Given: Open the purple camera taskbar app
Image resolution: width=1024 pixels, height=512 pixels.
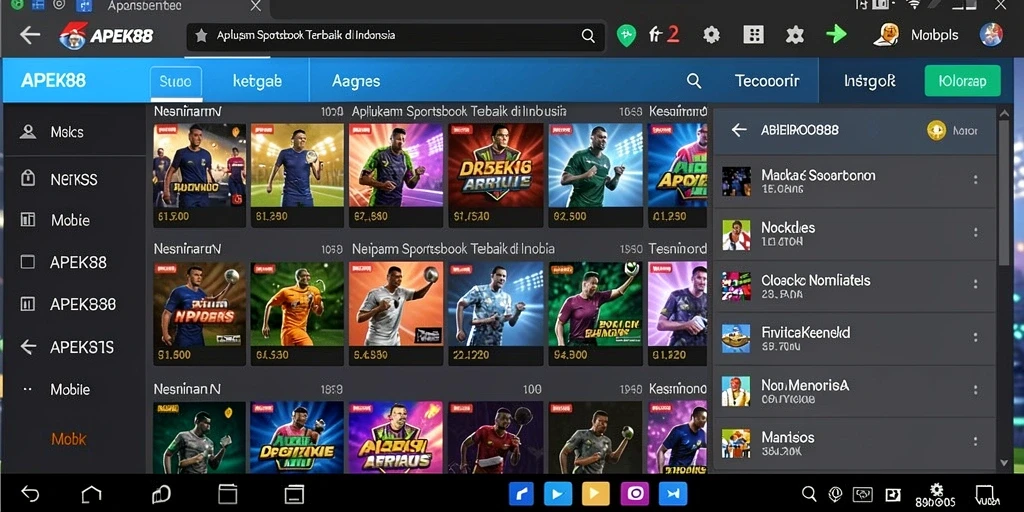Looking at the screenshot, I should (633, 494).
